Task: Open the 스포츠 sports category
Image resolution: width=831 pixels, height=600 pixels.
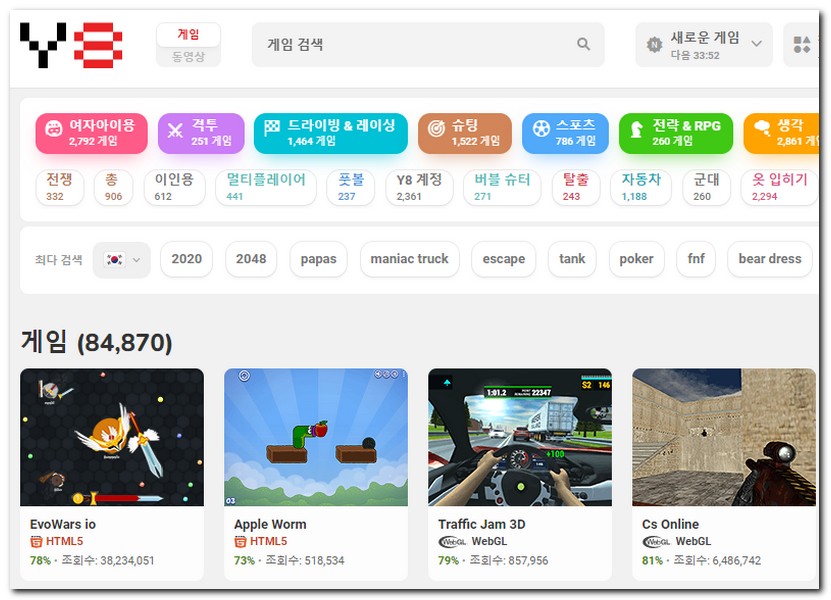Action: [565, 133]
